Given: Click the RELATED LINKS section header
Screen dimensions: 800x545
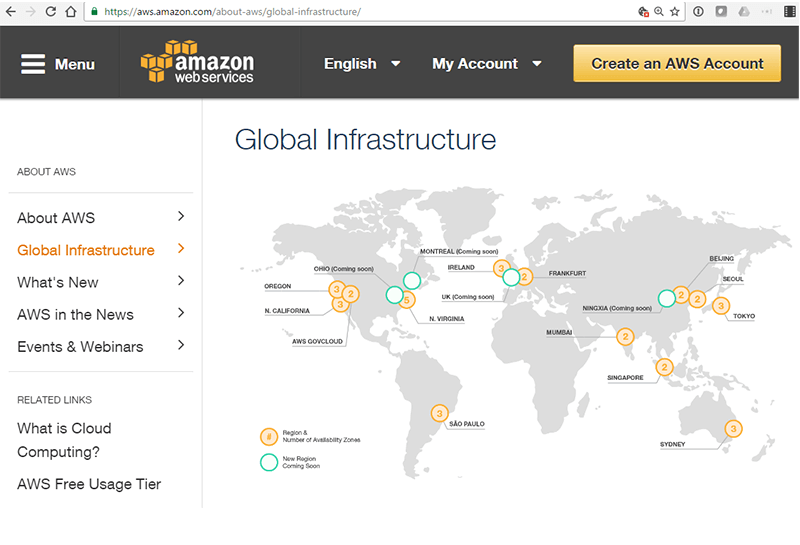Looking at the screenshot, I should coord(55,400).
